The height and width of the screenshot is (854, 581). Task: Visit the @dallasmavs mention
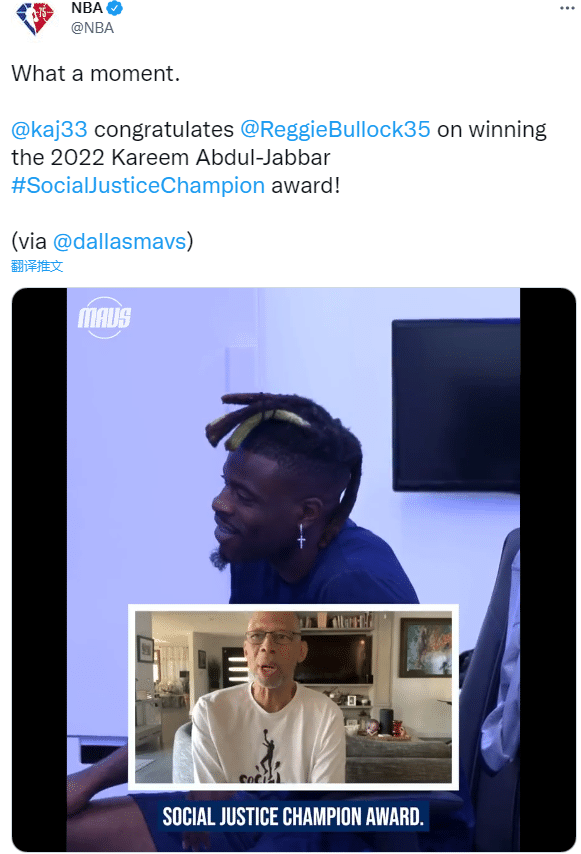[120, 241]
